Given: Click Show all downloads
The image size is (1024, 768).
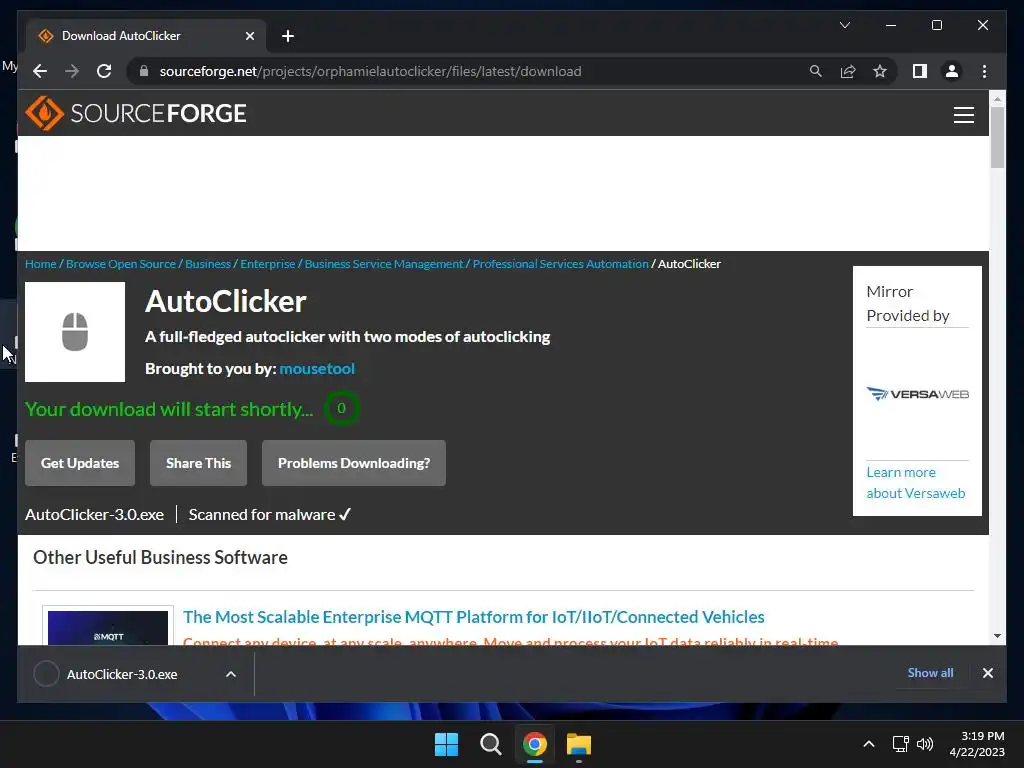Looking at the screenshot, I should click(930, 673).
